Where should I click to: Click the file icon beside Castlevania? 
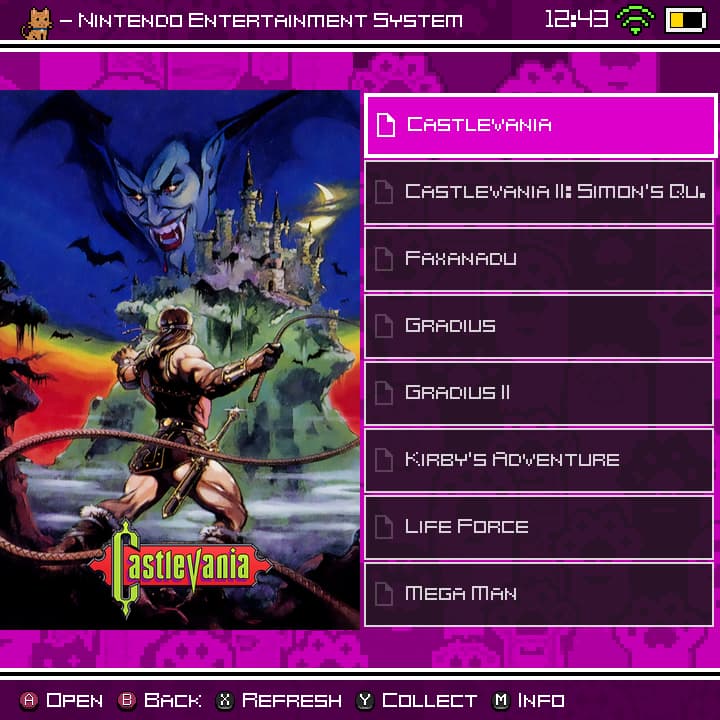[x=385, y=125]
